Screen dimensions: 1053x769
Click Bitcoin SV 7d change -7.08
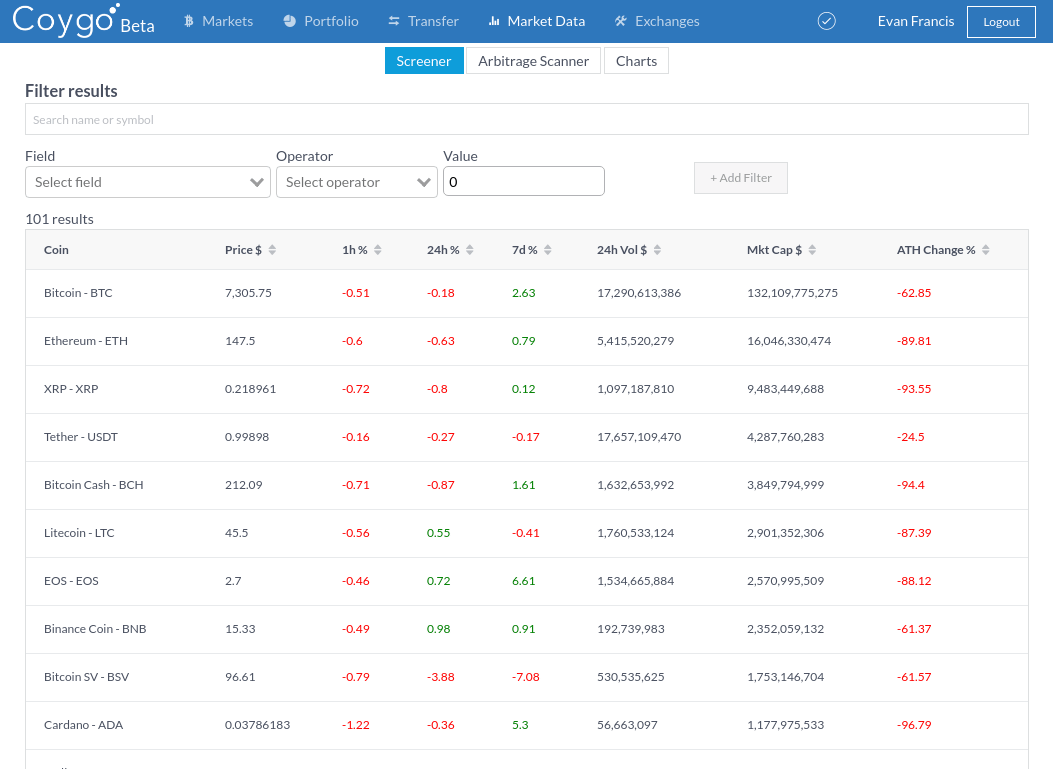pos(525,677)
